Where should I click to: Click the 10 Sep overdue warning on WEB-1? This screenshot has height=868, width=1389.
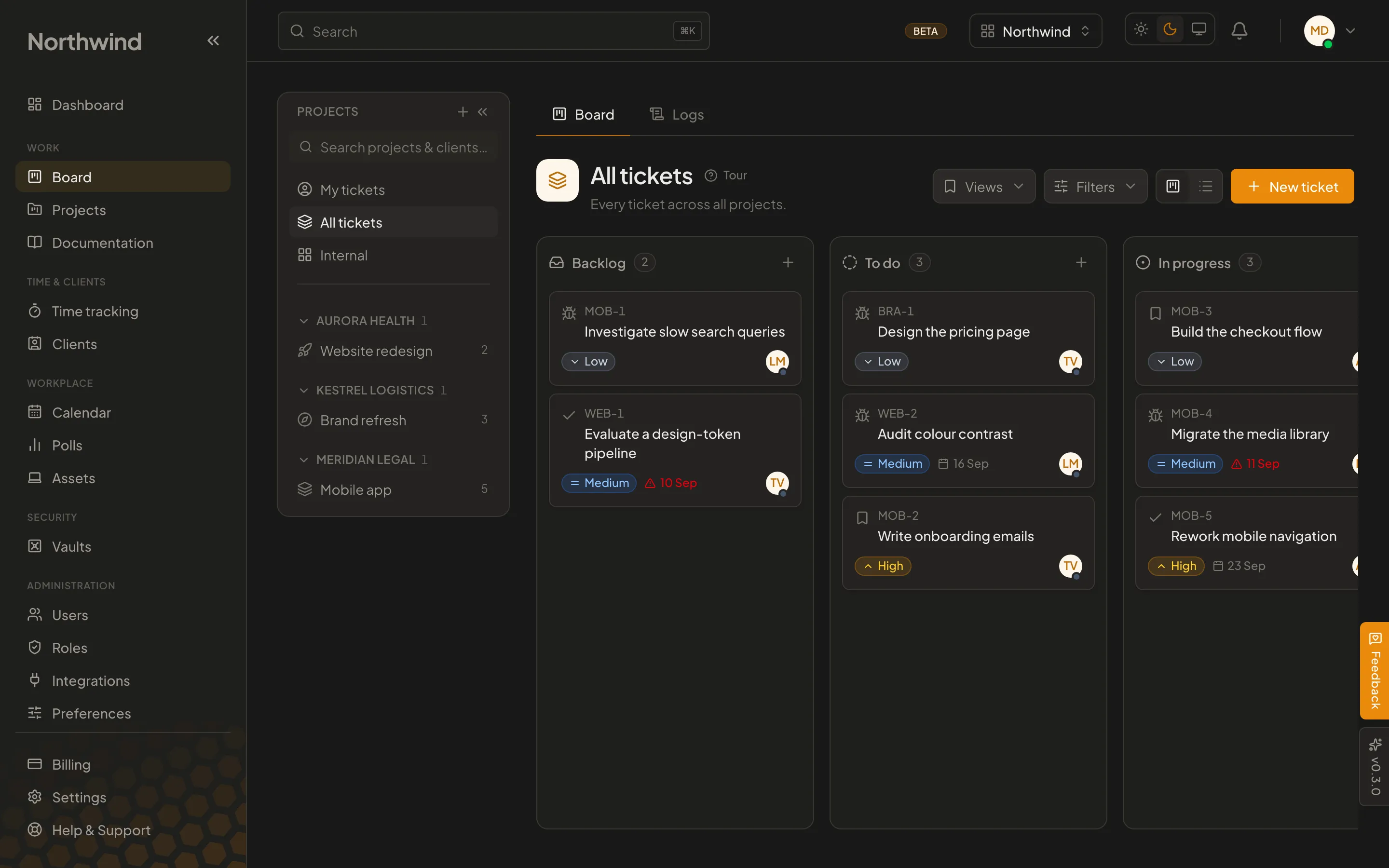pyautogui.click(x=670, y=483)
